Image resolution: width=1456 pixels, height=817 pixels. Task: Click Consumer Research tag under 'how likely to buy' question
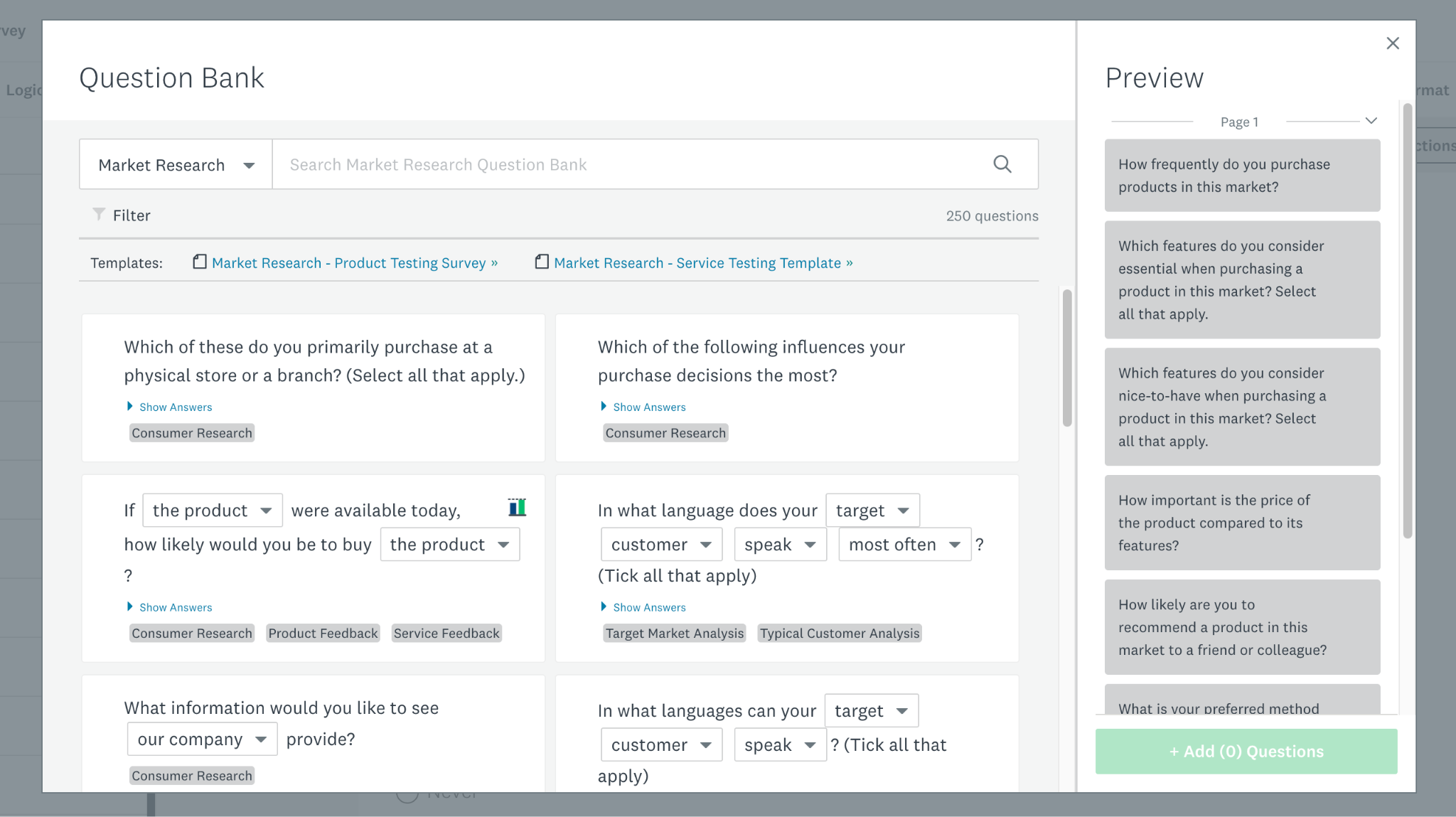[192, 634]
